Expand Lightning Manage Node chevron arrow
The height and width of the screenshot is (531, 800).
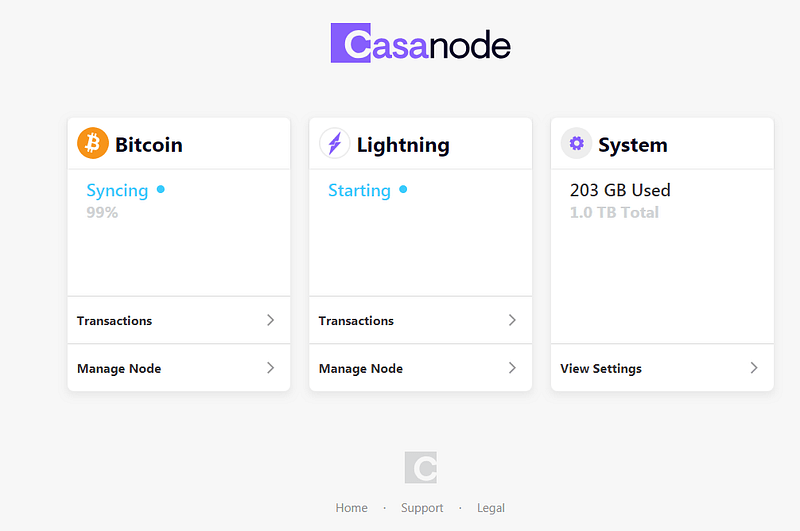[x=512, y=368]
